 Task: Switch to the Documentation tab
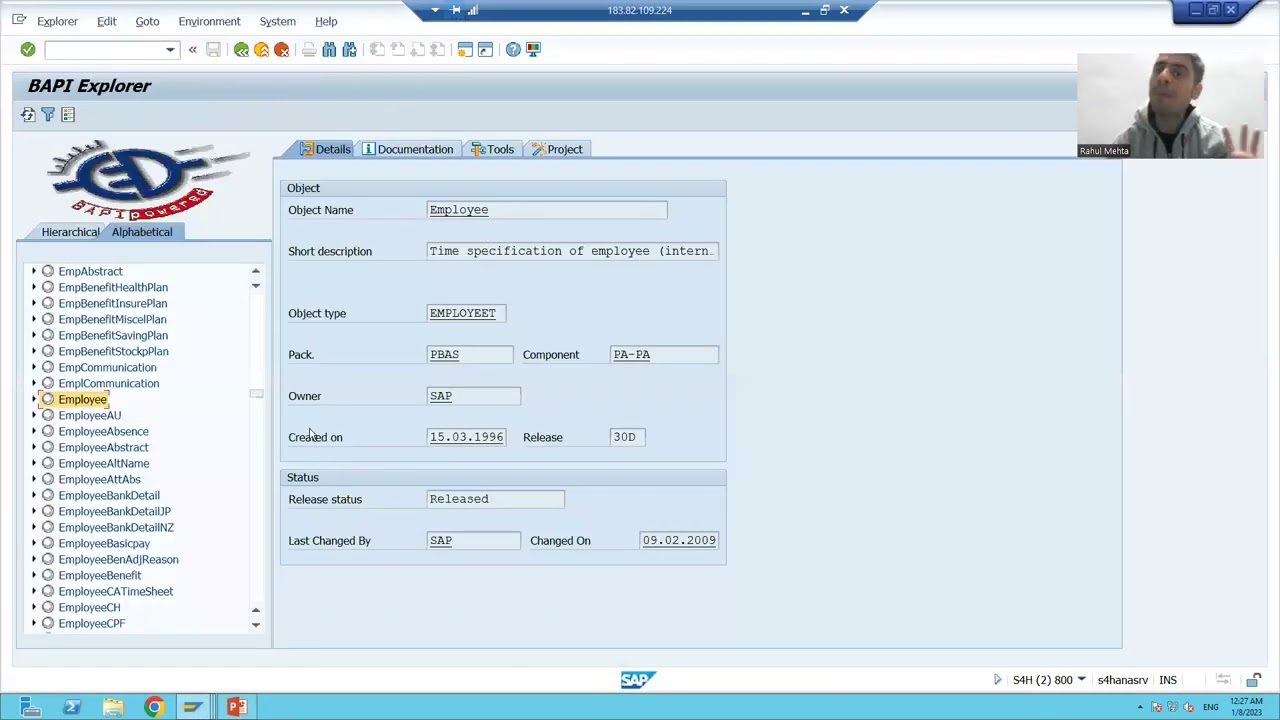coord(408,149)
